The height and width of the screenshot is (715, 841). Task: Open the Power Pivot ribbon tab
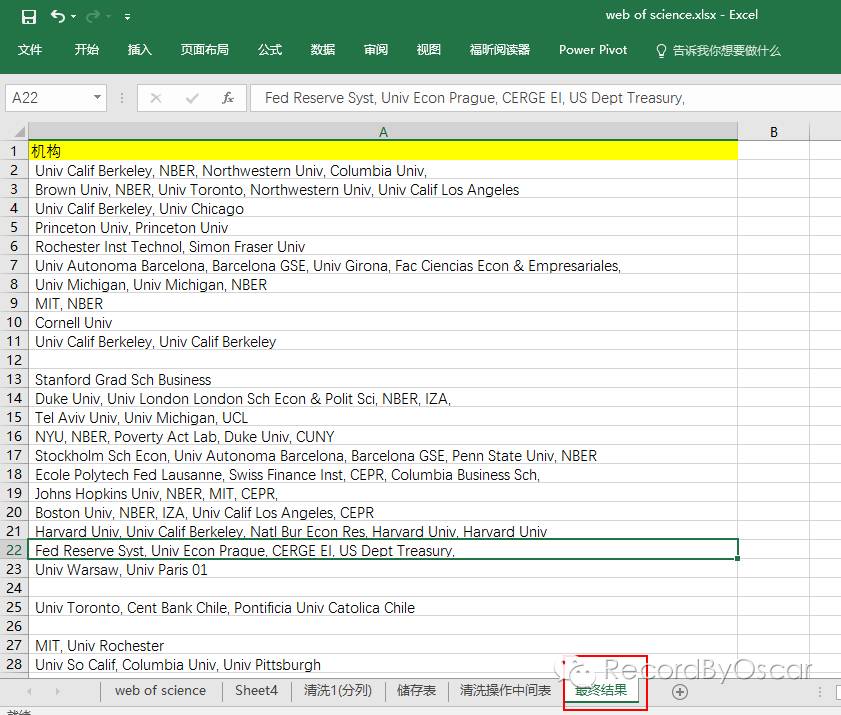[593, 50]
